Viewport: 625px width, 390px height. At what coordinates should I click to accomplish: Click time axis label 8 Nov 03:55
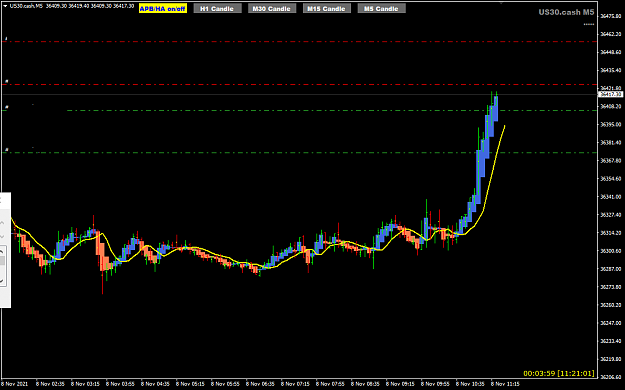coord(120,384)
